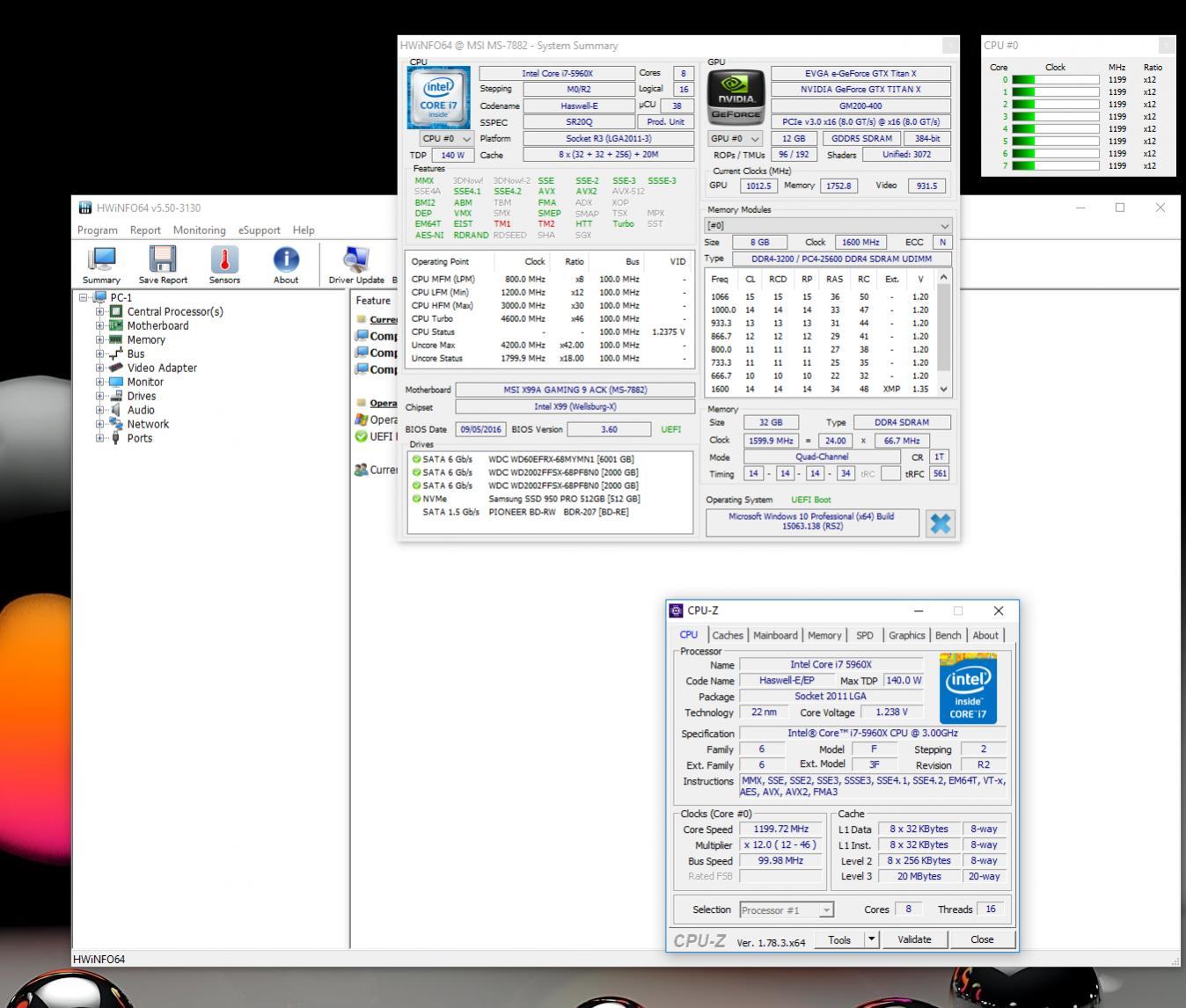Screen dimensions: 1186x1008
Task: Switch to the Graphics tab in CPU-Z
Action: pos(906,635)
